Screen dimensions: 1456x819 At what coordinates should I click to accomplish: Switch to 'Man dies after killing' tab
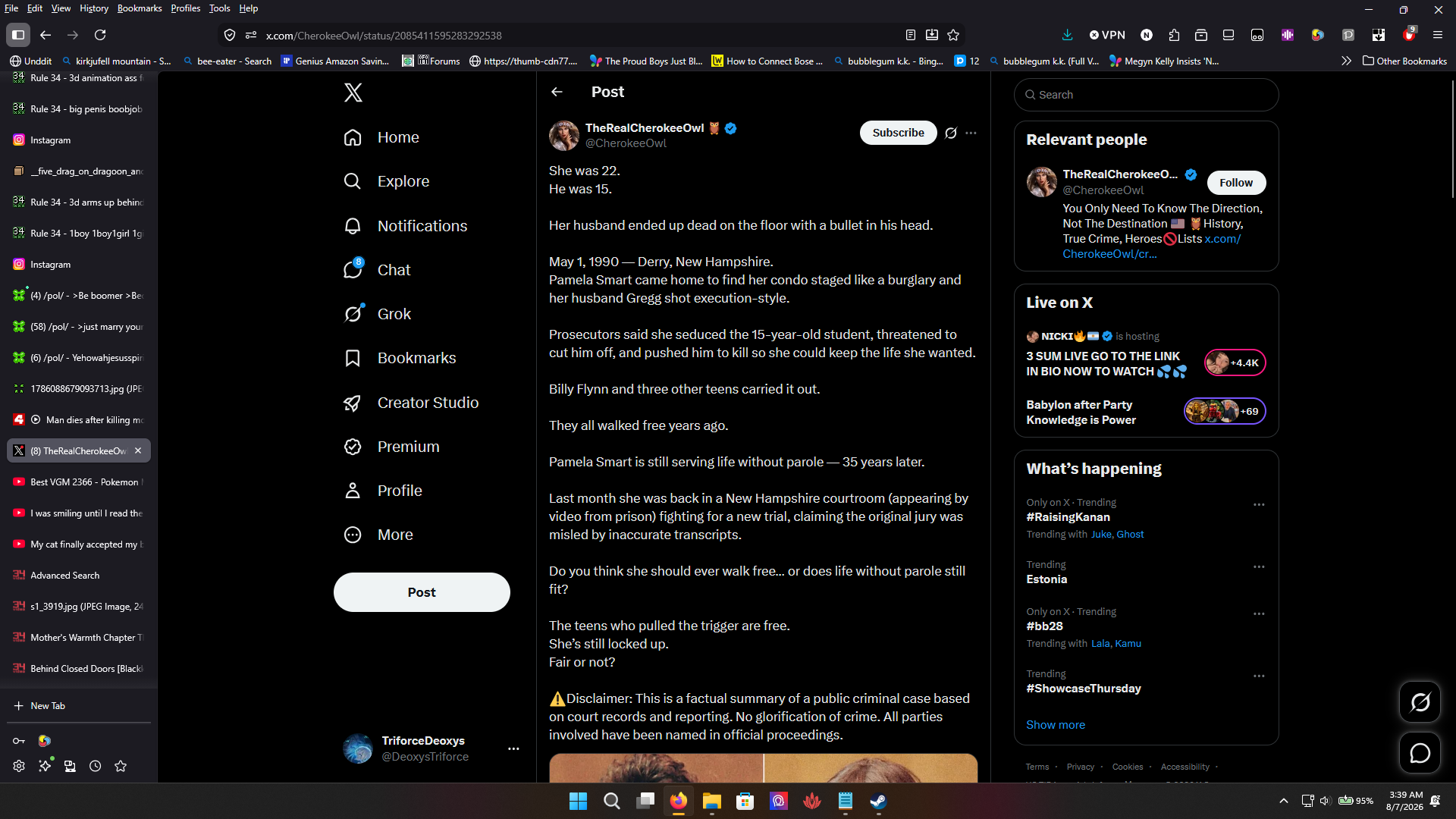click(x=79, y=419)
